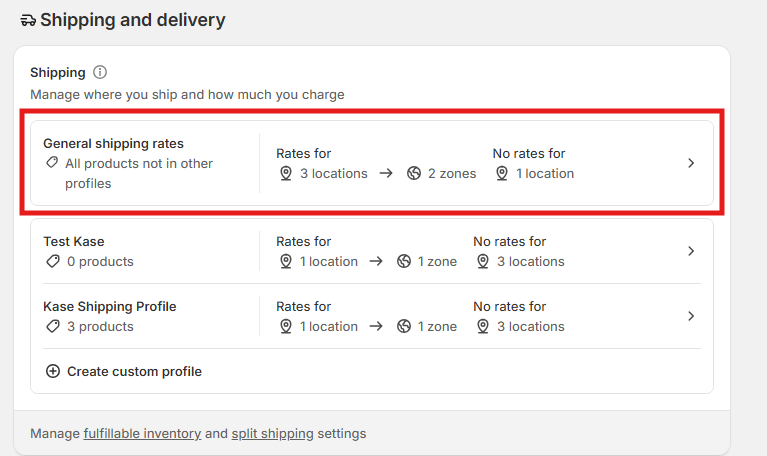Screen dimensions: 767x456
Task: Click the tag icon next to '0 products'
Action: 52,261
